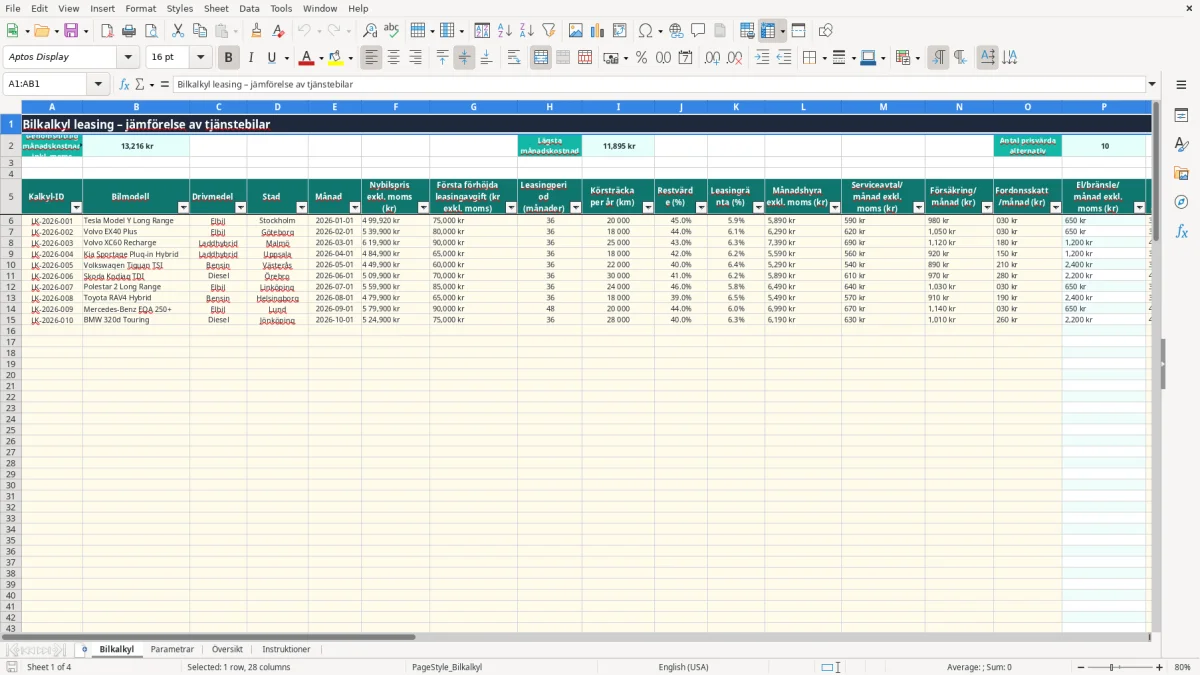Open the Format menu

click(141, 8)
